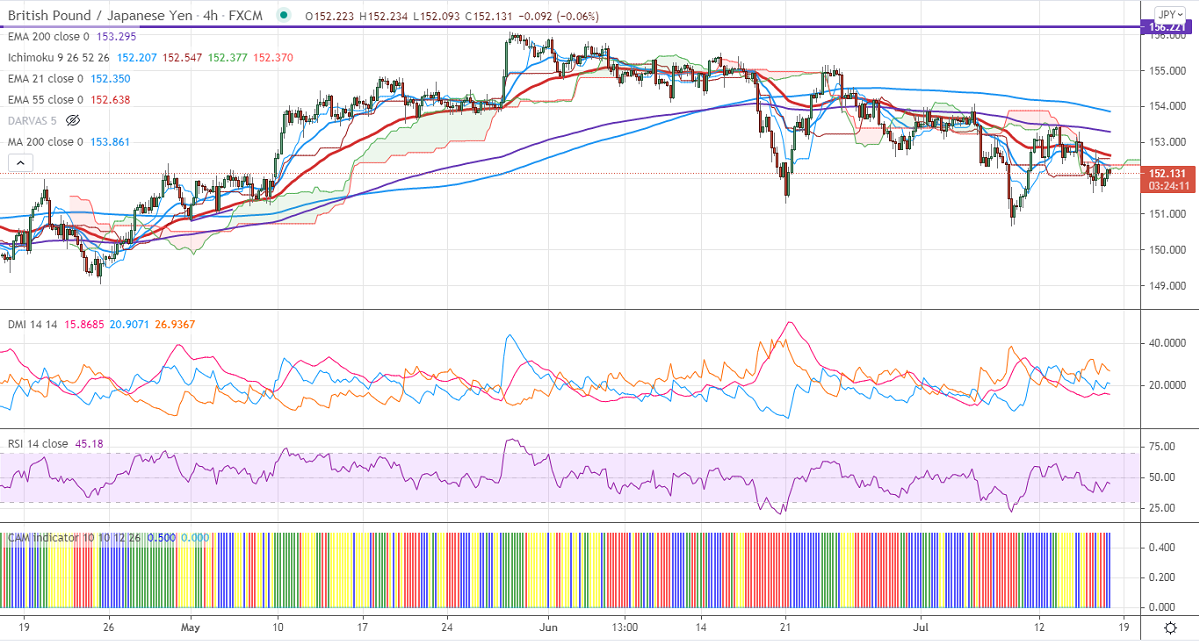Click the 0.400 CAM scale label

[x=1162, y=547]
